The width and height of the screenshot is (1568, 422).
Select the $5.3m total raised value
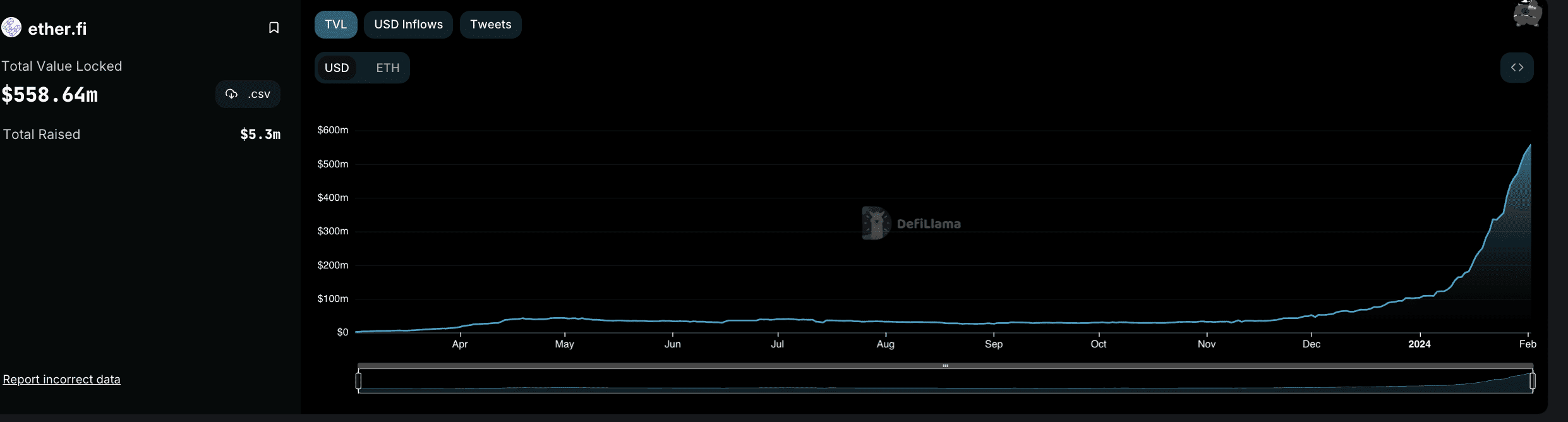pyautogui.click(x=260, y=134)
